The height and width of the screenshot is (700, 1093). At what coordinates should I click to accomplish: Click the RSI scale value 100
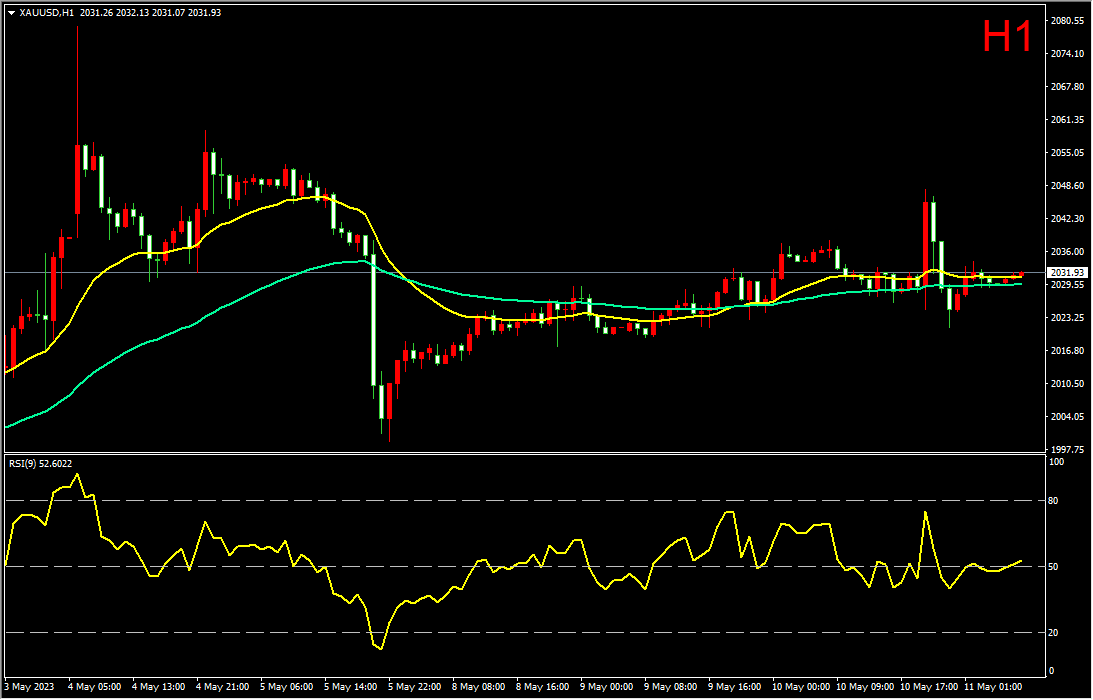tap(1057, 462)
